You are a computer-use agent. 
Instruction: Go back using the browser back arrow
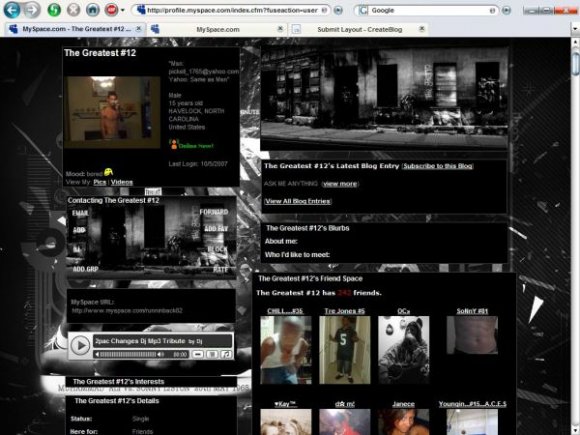click(x=12, y=10)
